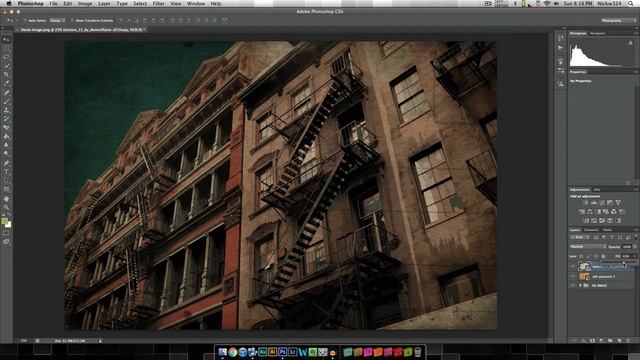Viewport: 640px width, 360px height.
Task: Select the Type tool
Action: [x=6, y=171]
